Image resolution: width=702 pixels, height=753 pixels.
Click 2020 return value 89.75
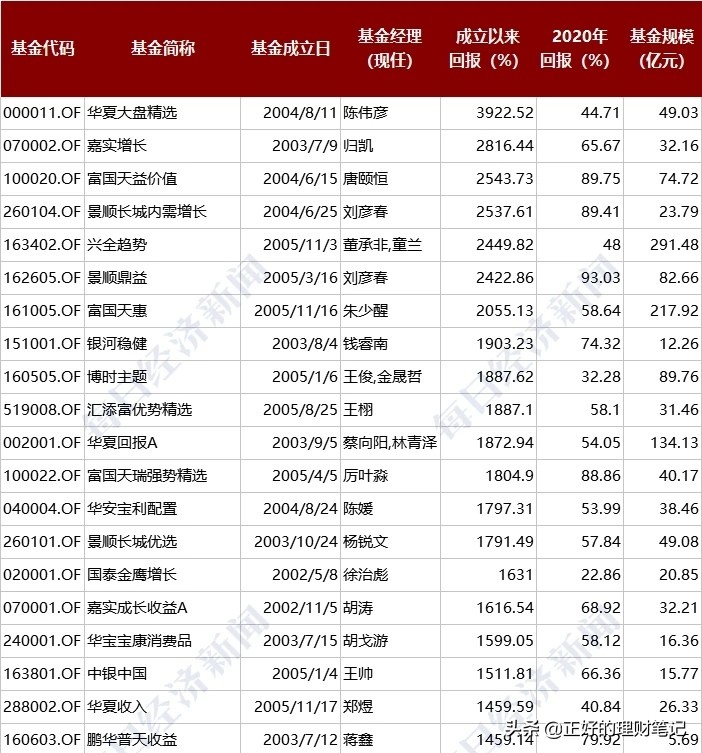(601, 179)
